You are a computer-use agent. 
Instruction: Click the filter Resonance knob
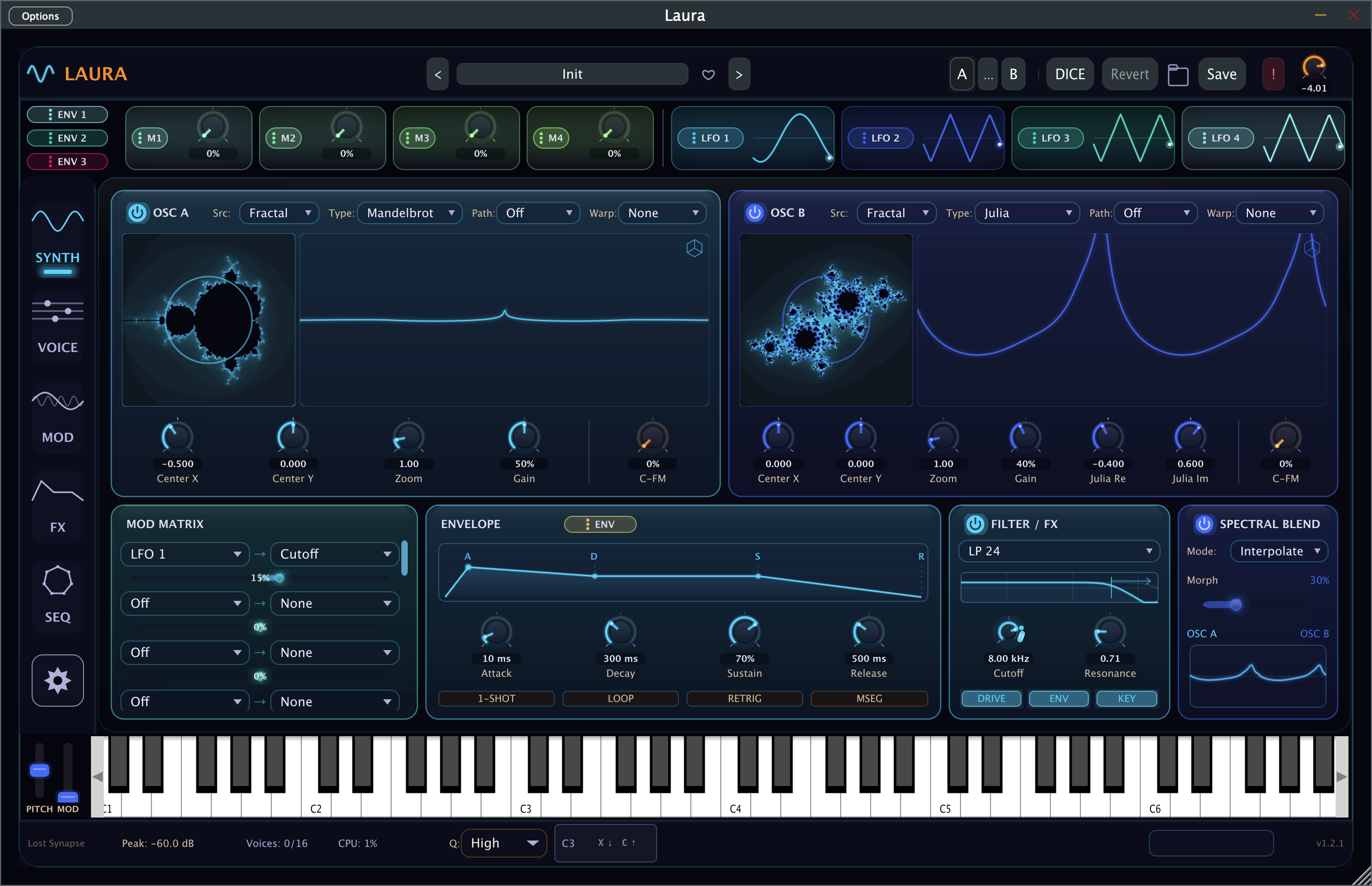coord(1110,632)
